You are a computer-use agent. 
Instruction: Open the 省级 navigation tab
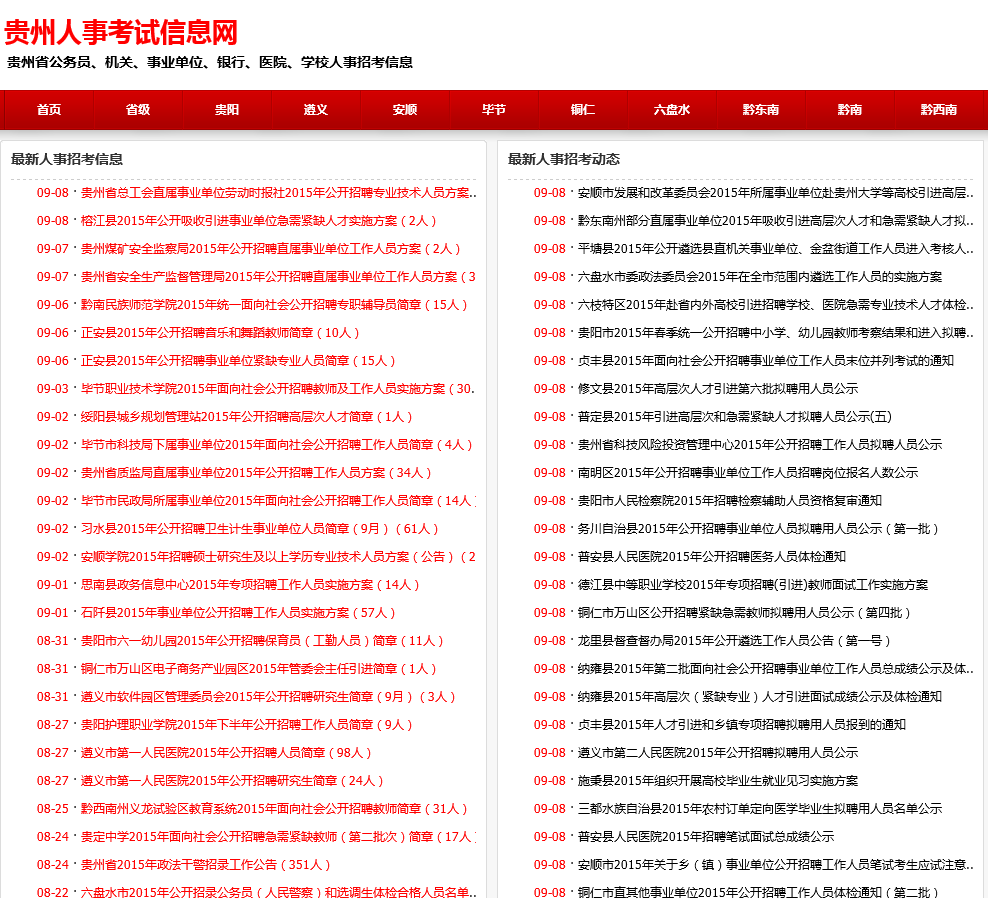138,110
